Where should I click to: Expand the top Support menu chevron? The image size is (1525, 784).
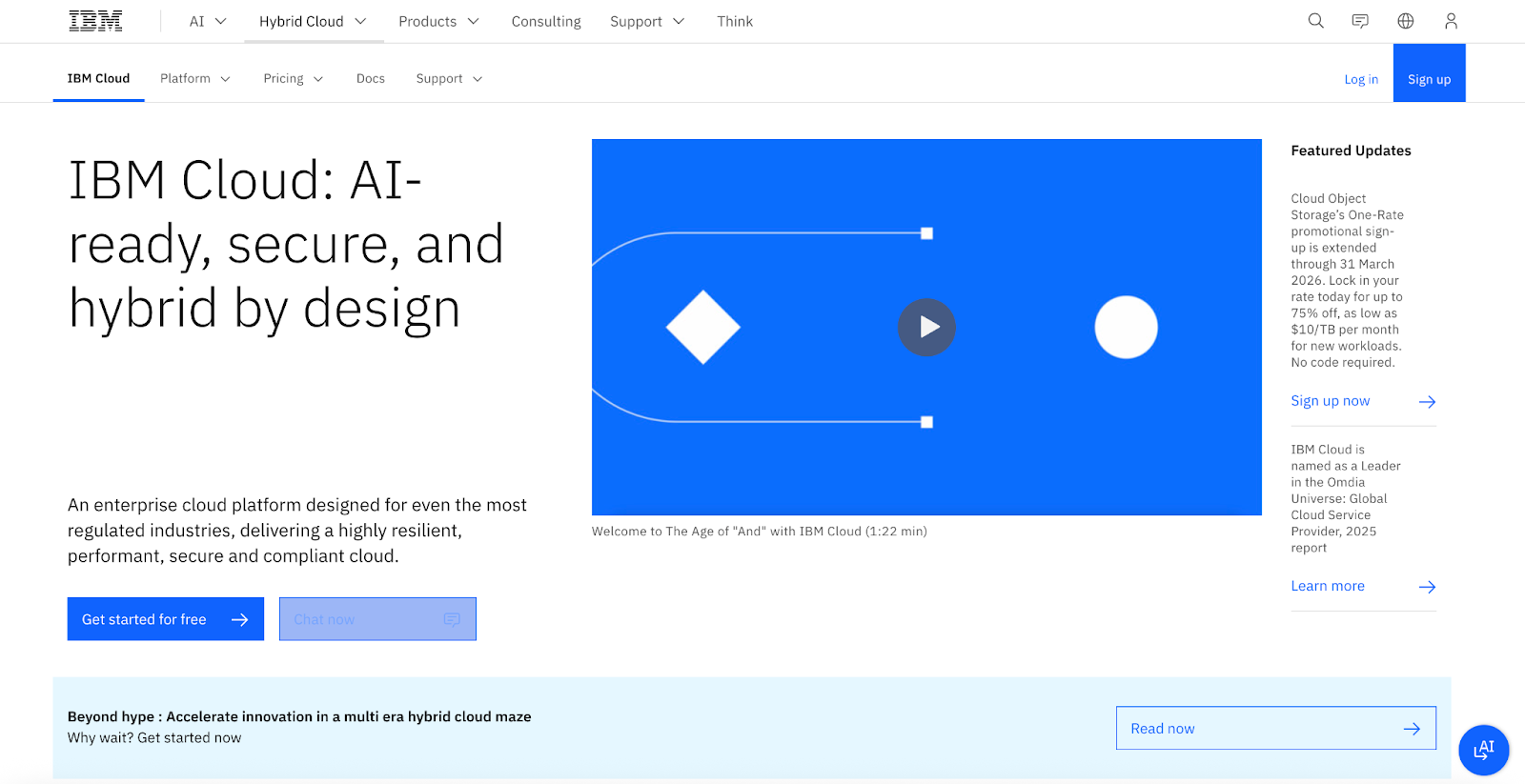click(x=679, y=21)
